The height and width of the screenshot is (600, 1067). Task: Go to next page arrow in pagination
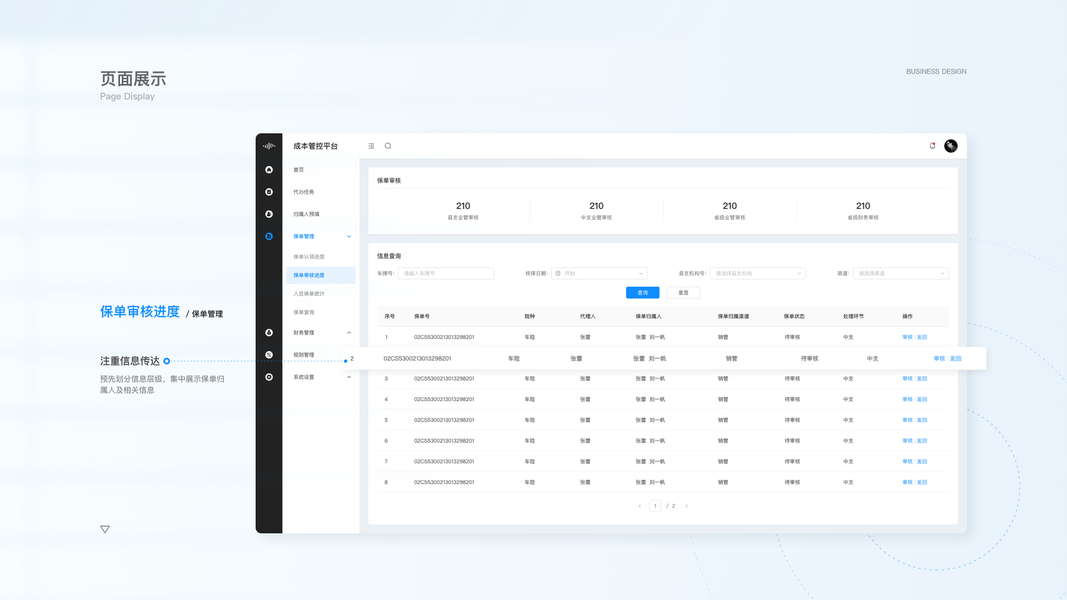point(686,506)
